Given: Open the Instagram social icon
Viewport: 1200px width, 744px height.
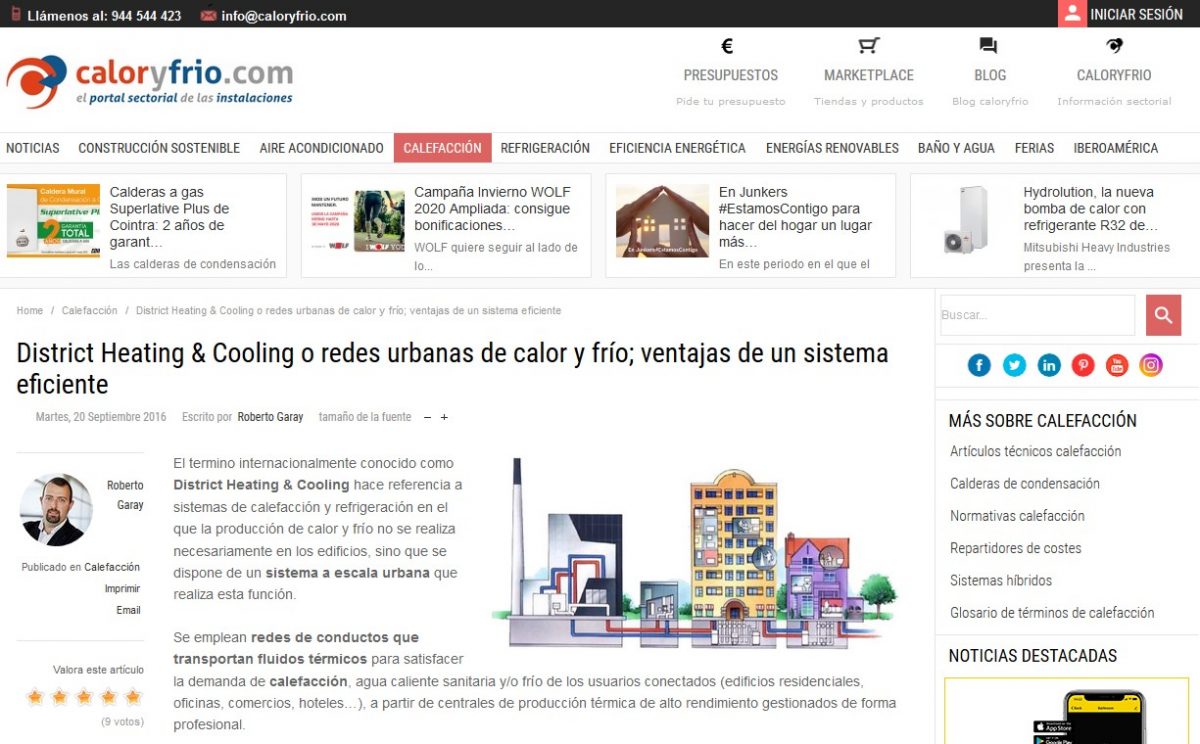Looking at the screenshot, I should point(1151,365).
